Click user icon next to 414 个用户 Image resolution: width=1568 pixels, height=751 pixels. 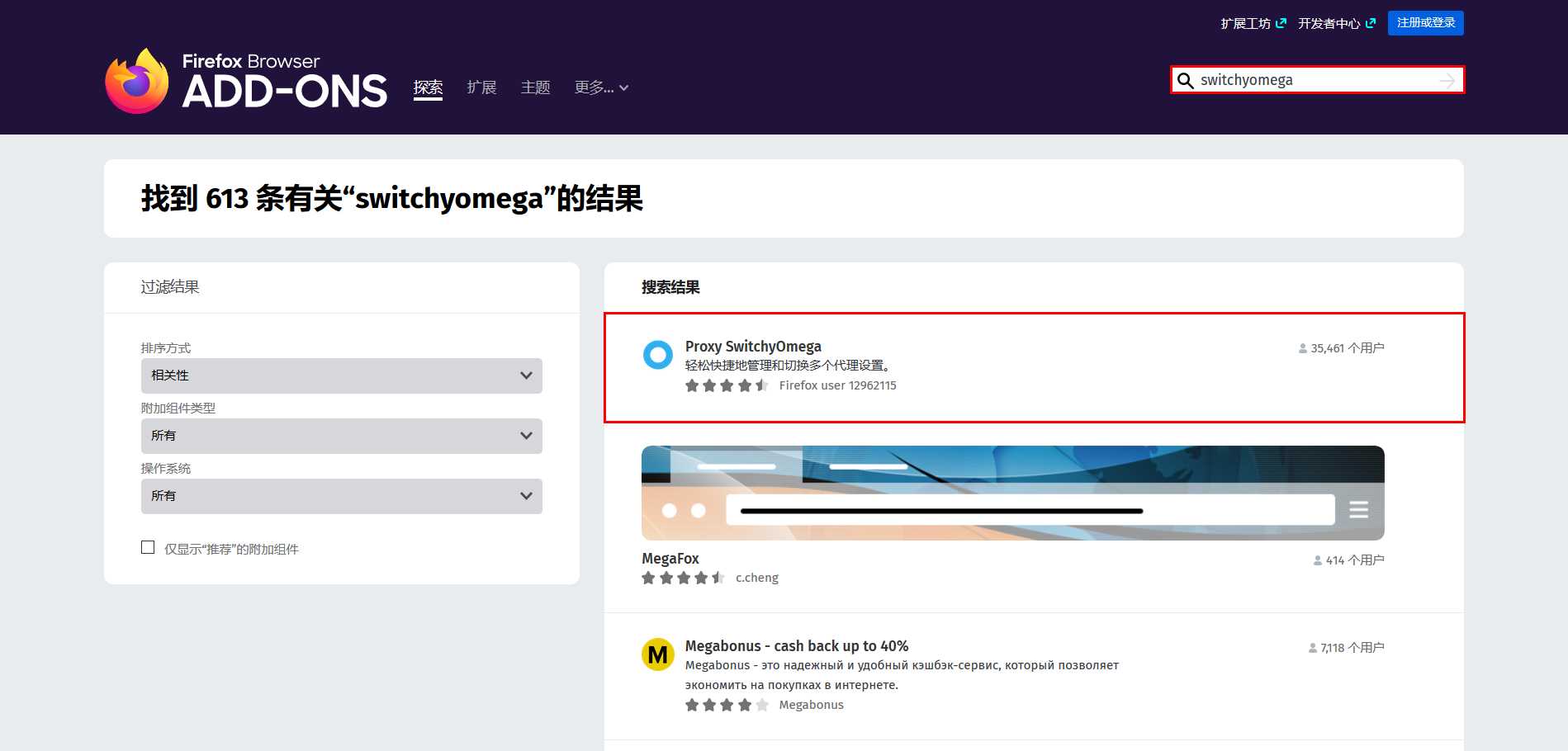pos(1318,560)
